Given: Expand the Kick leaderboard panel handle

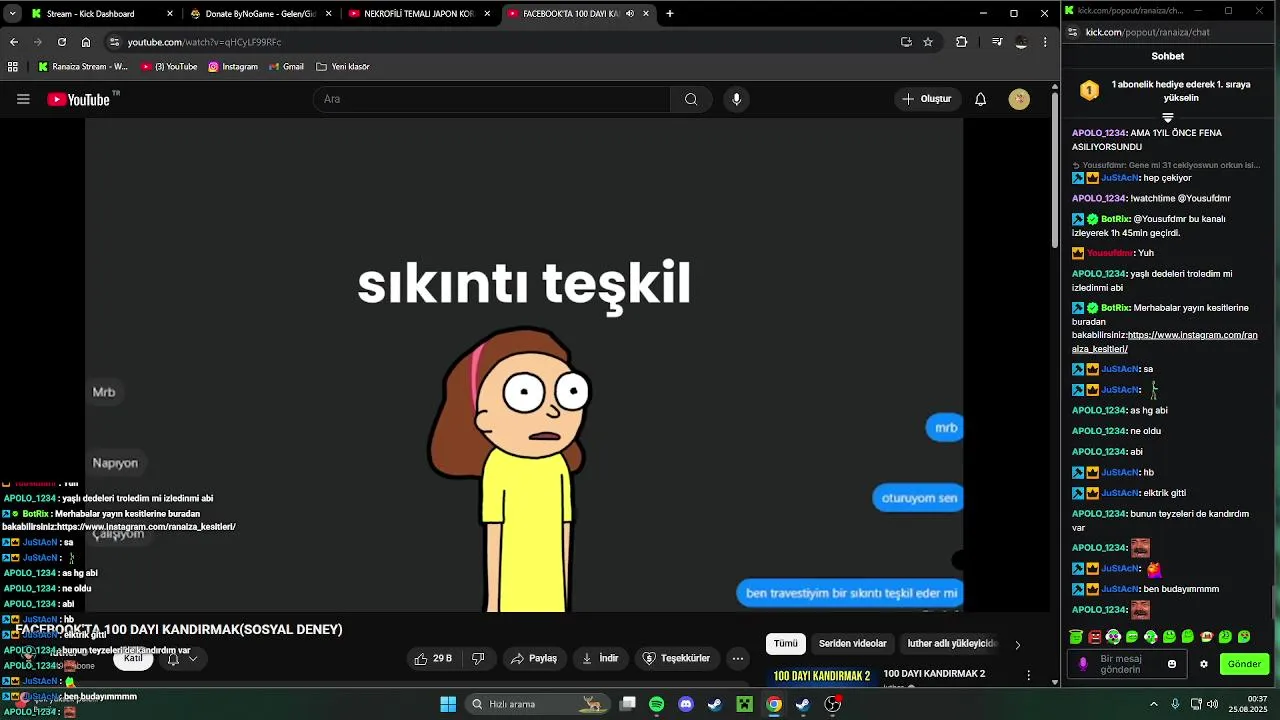Looking at the screenshot, I should click(x=1167, y=118).
